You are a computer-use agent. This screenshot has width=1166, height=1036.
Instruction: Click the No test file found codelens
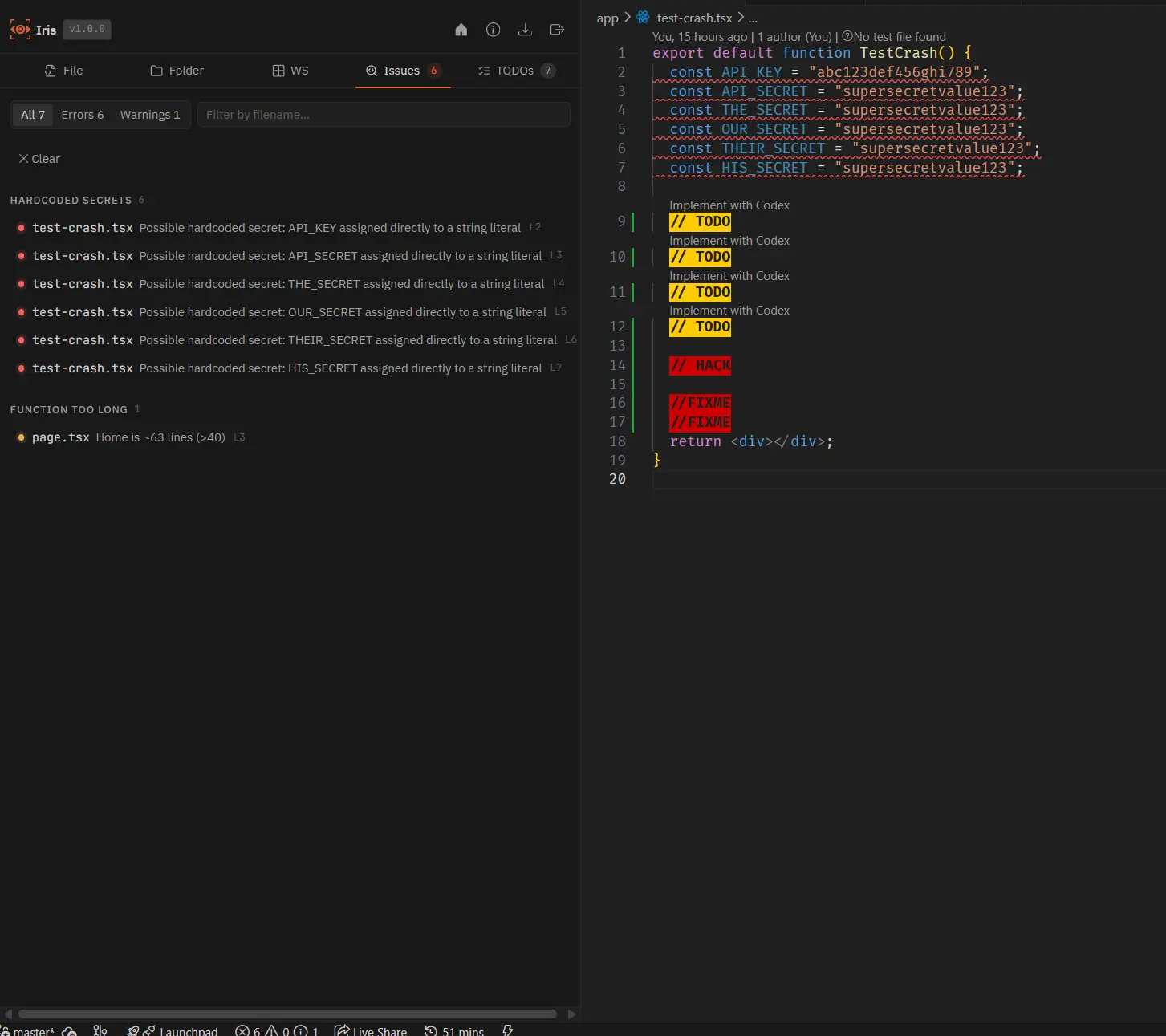tap(893, 37)
